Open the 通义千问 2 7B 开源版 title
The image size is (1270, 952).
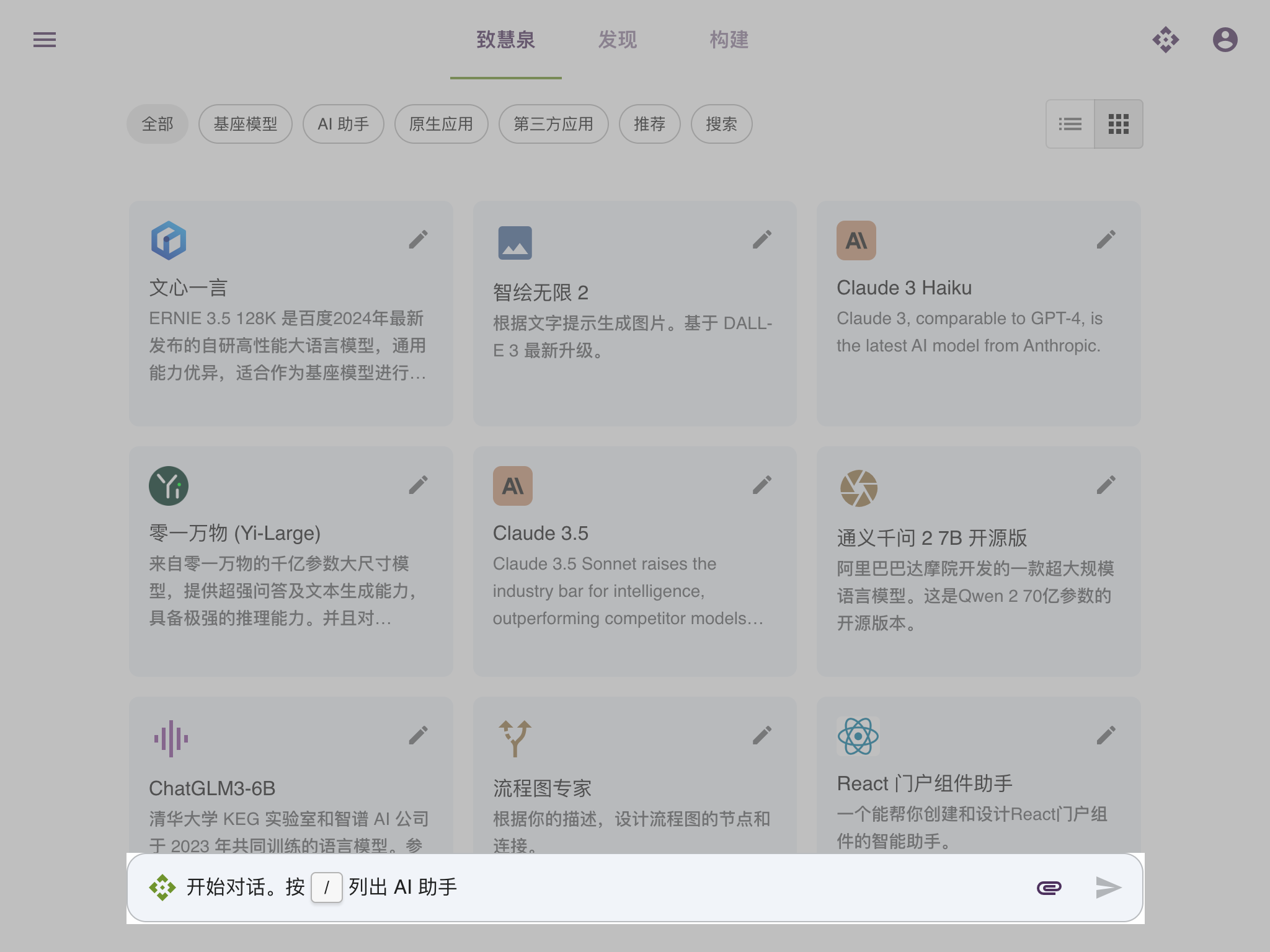[932, 538]
